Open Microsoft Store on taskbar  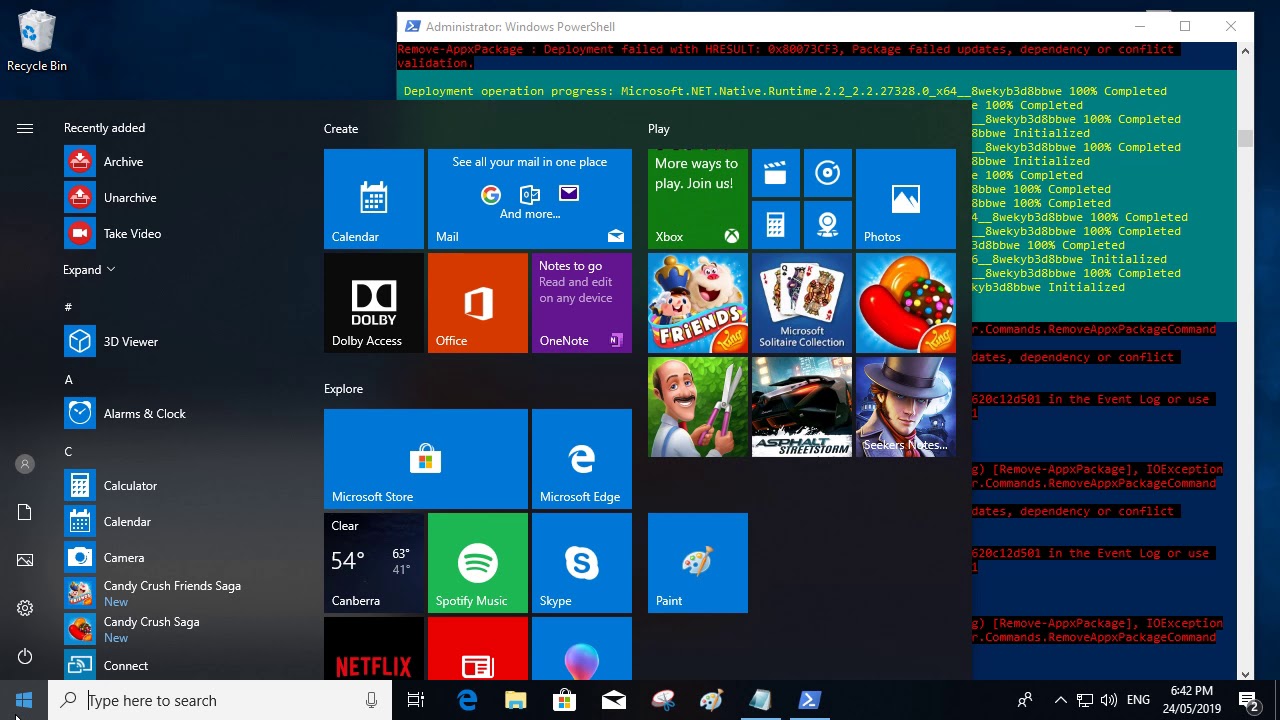[x=565, y=700]
